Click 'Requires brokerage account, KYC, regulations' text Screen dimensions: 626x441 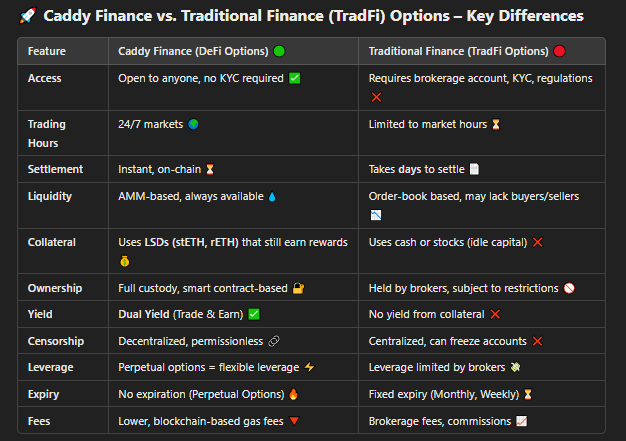tap(481, 78)
